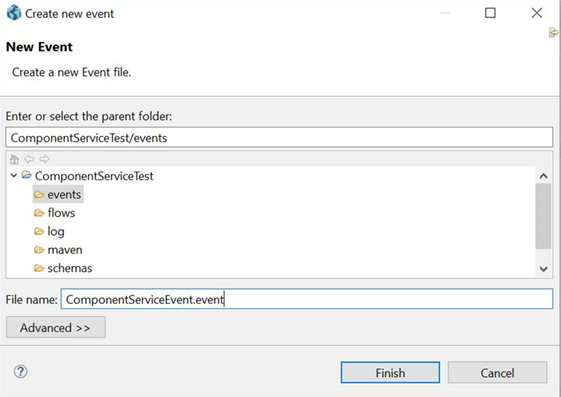This screenshot has height=397, width=561.
Task: Focus the parent folder path field
Action: click(279, 137)
